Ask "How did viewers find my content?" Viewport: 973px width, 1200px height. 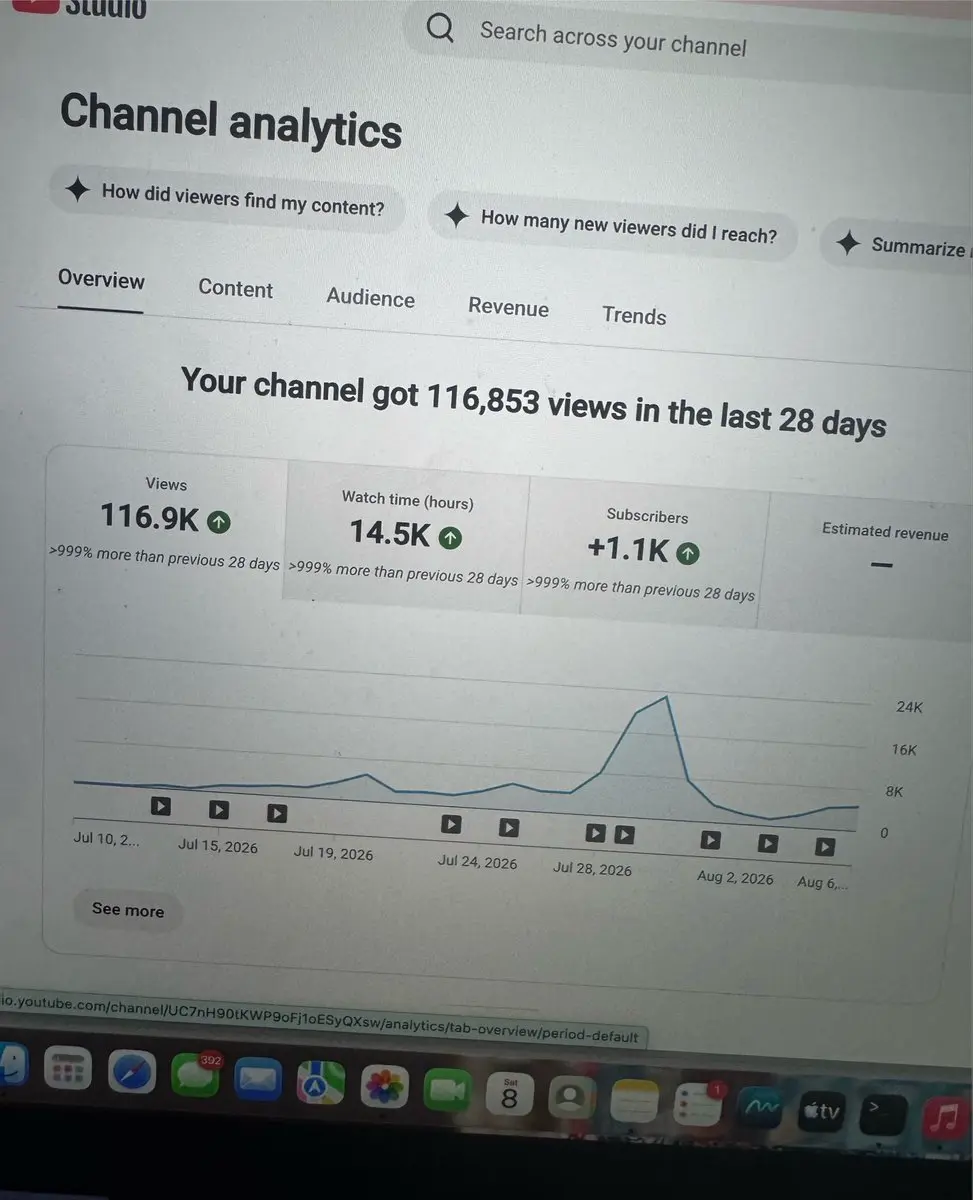coord(228,199)
